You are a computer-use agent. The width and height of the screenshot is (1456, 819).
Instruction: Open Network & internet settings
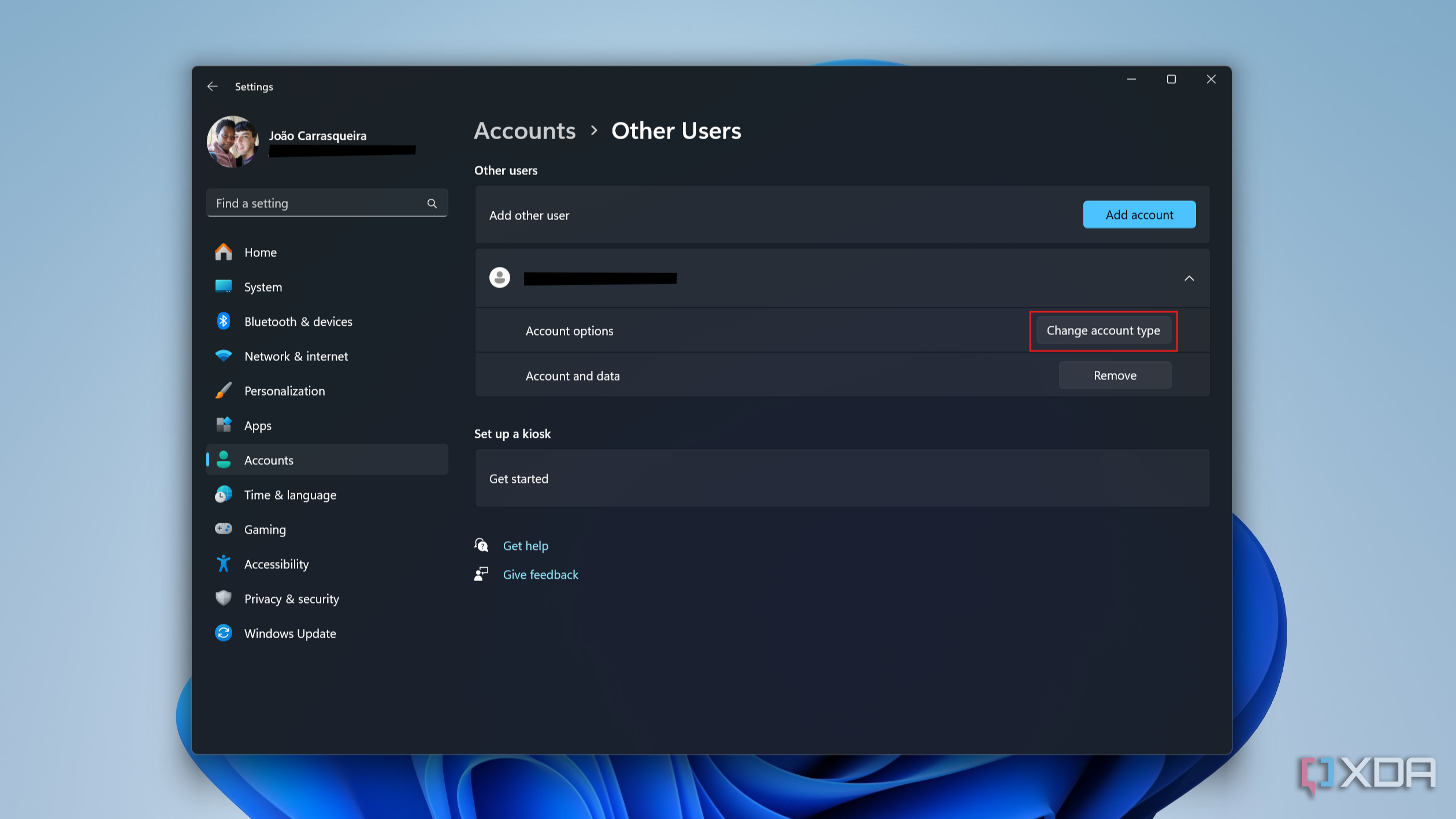(x=296, y=356)
